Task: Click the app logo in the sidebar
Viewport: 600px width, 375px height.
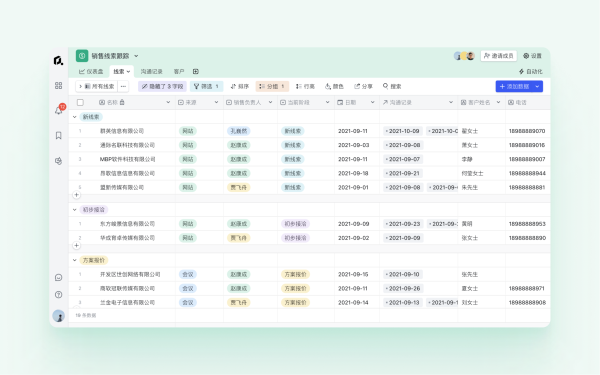Action: [x=58, y=60]
